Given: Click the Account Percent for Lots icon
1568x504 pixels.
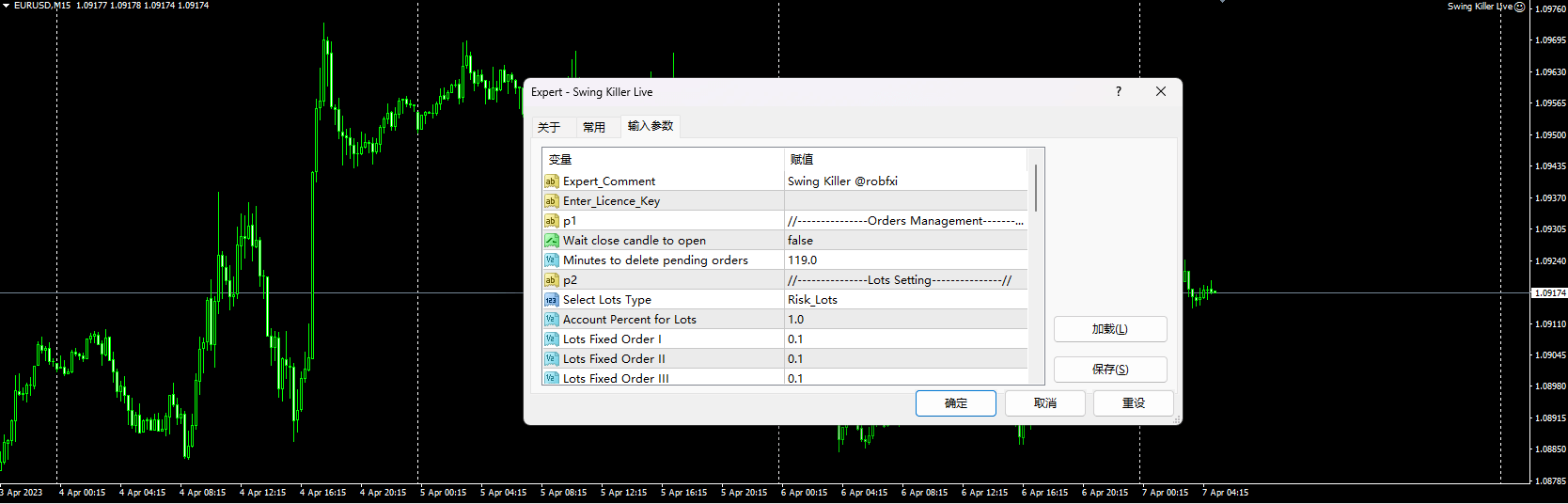Looking at the screenshot, I should pos(551,320).
